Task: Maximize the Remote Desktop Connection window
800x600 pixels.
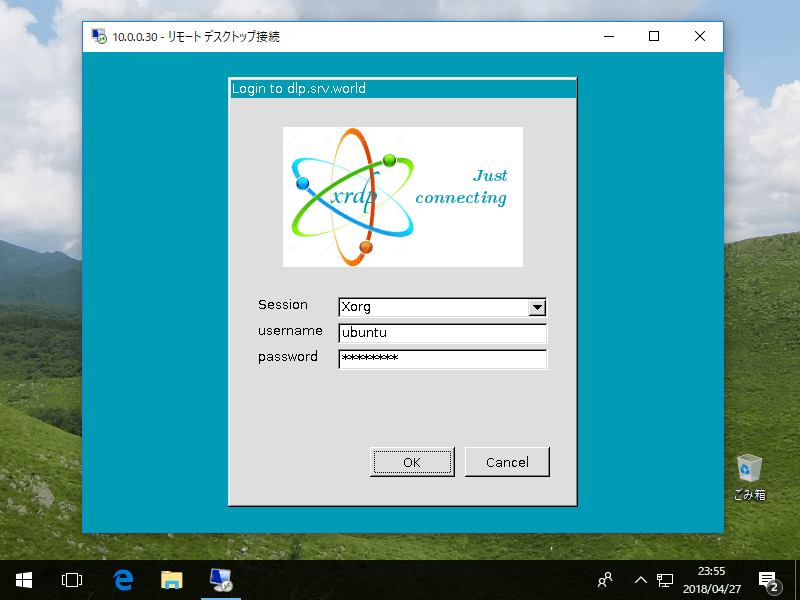Action: 654,36
